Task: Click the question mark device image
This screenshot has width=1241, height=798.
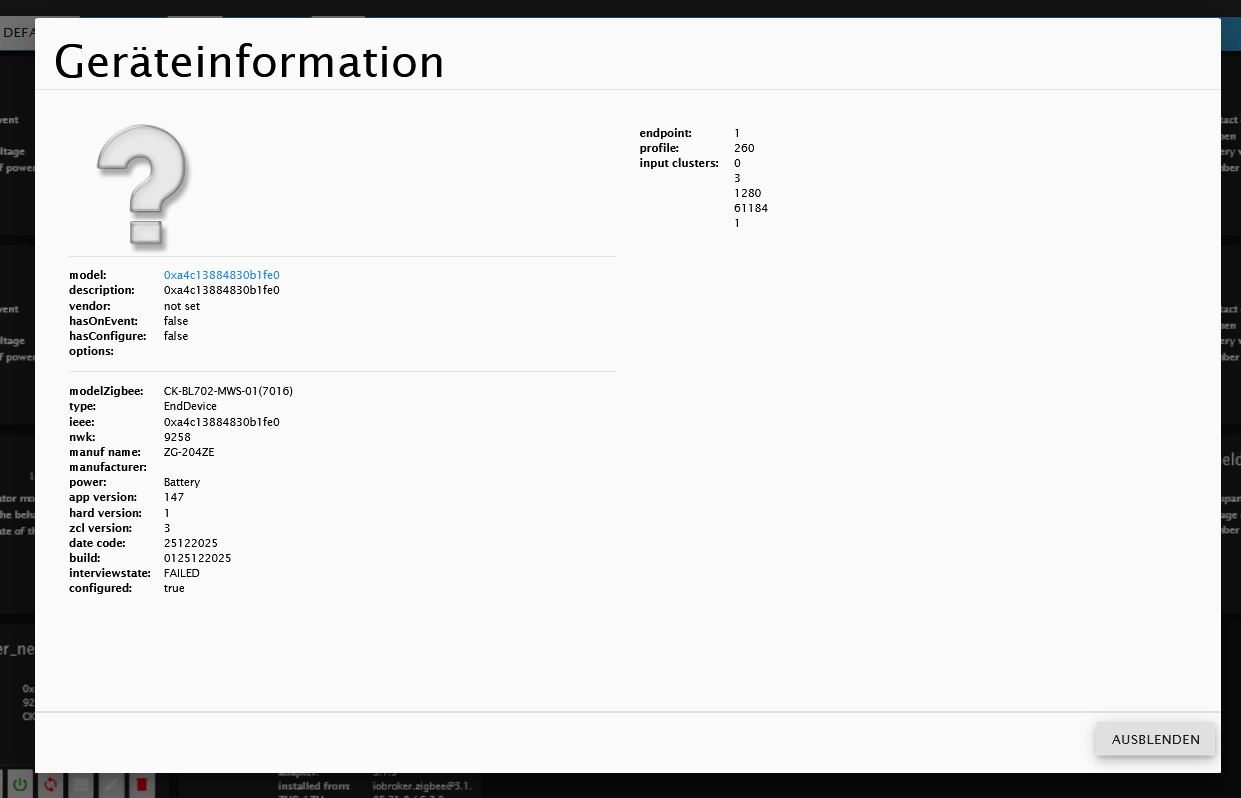Action: coord(141,185)
